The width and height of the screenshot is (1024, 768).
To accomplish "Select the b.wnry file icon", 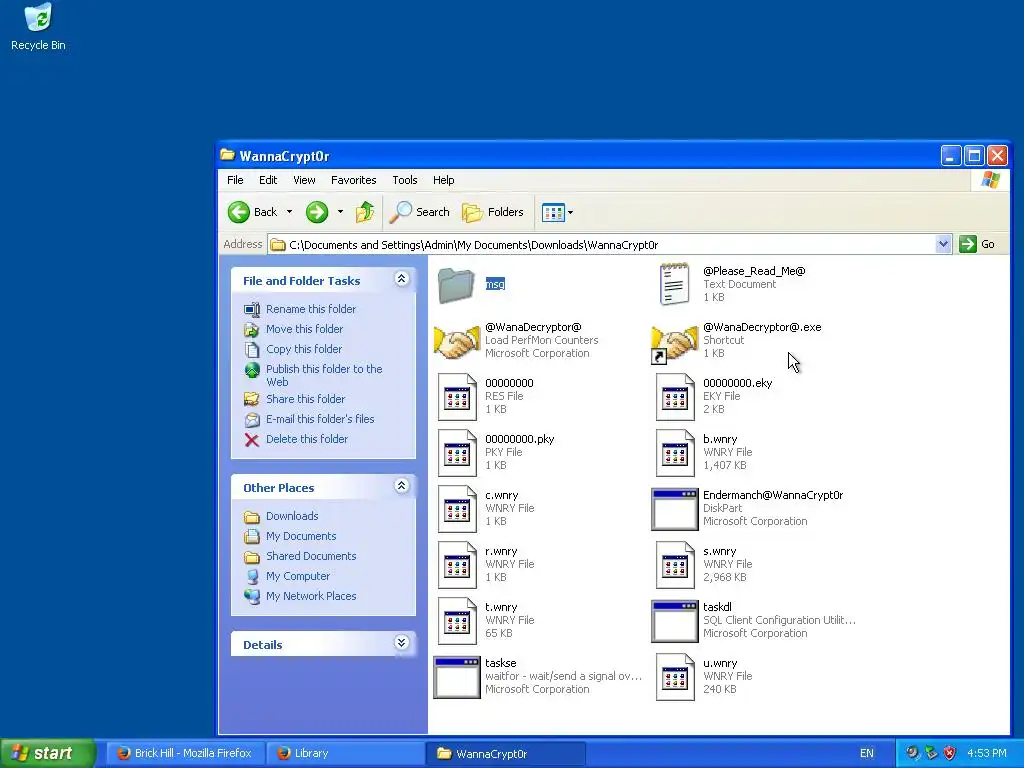I will point(675,453).
